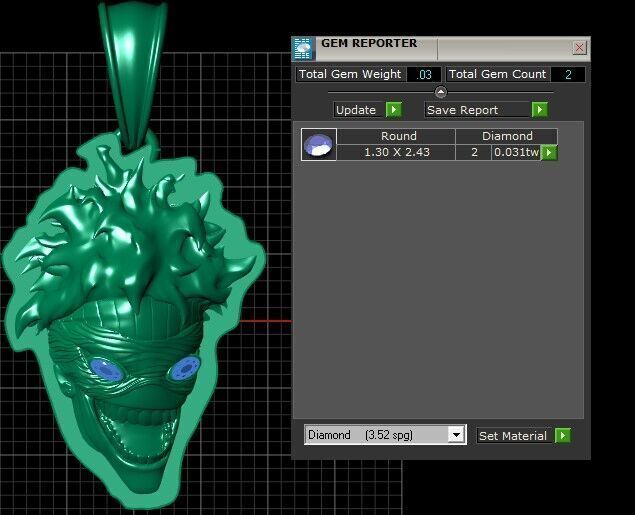Click the '0.031tw' weight cell
This screenshot has width=635, height=515.
click(x=516, y=153)
